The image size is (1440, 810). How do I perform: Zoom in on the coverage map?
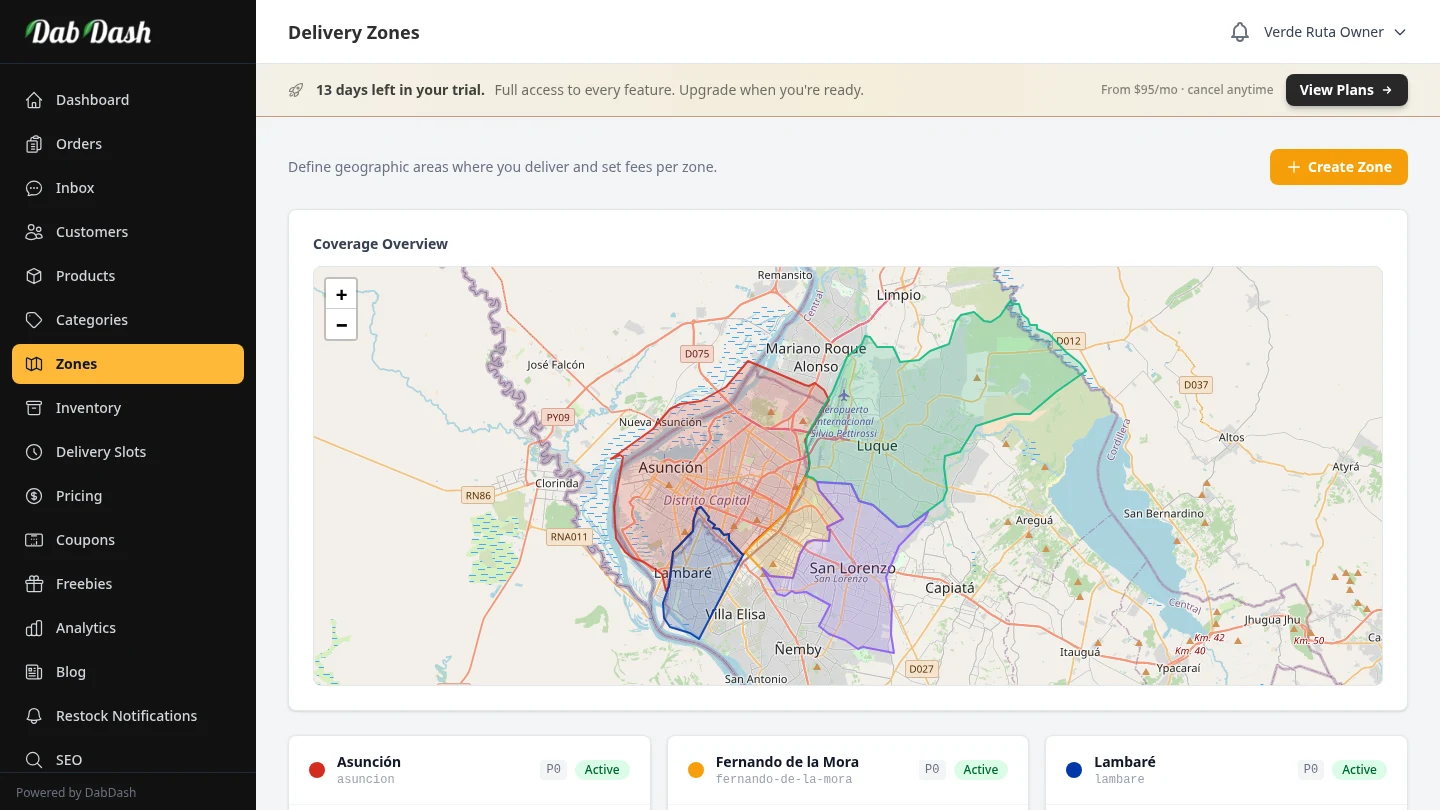click(x=341, y=294)
